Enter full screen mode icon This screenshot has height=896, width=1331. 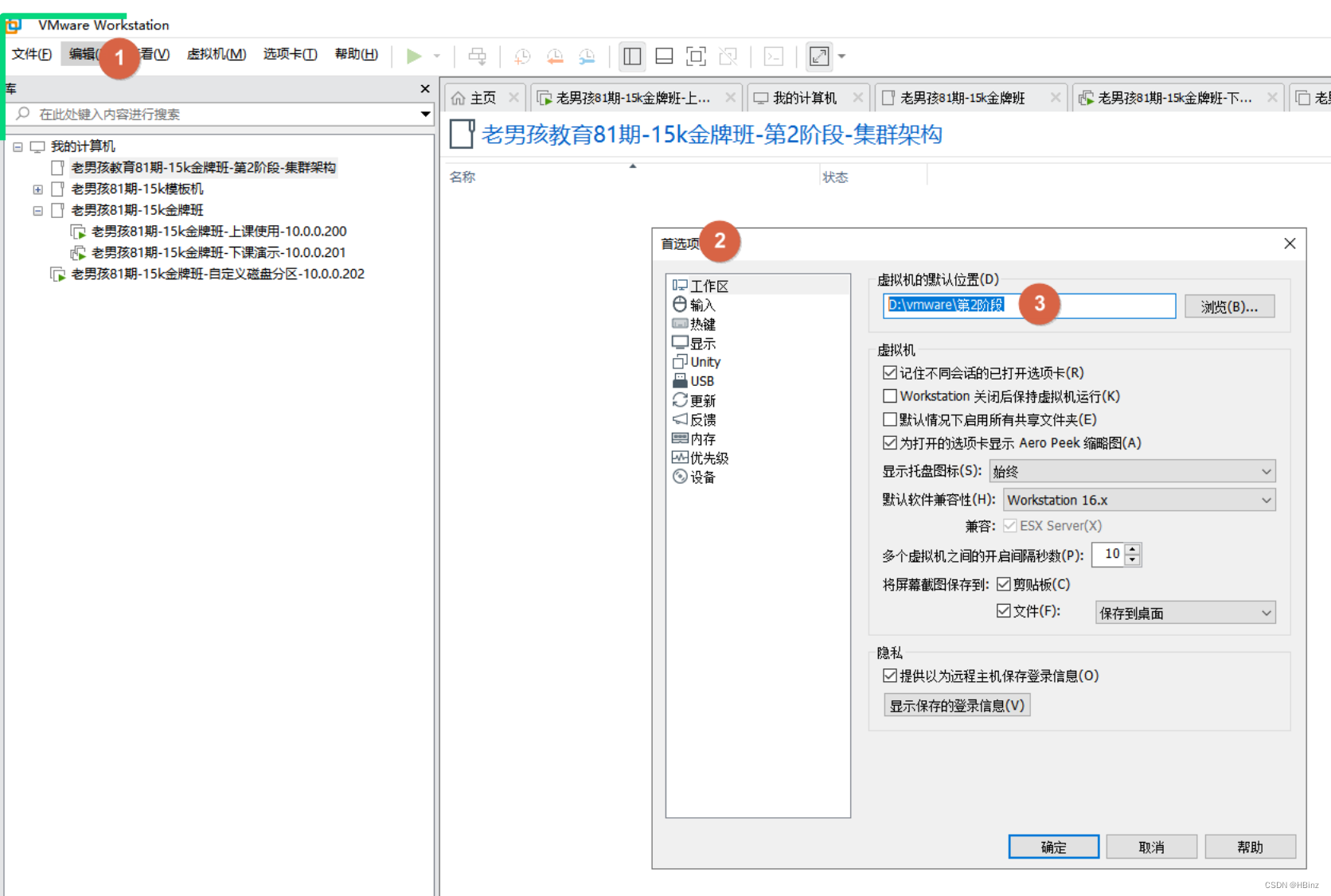click(x=696, y=56)
